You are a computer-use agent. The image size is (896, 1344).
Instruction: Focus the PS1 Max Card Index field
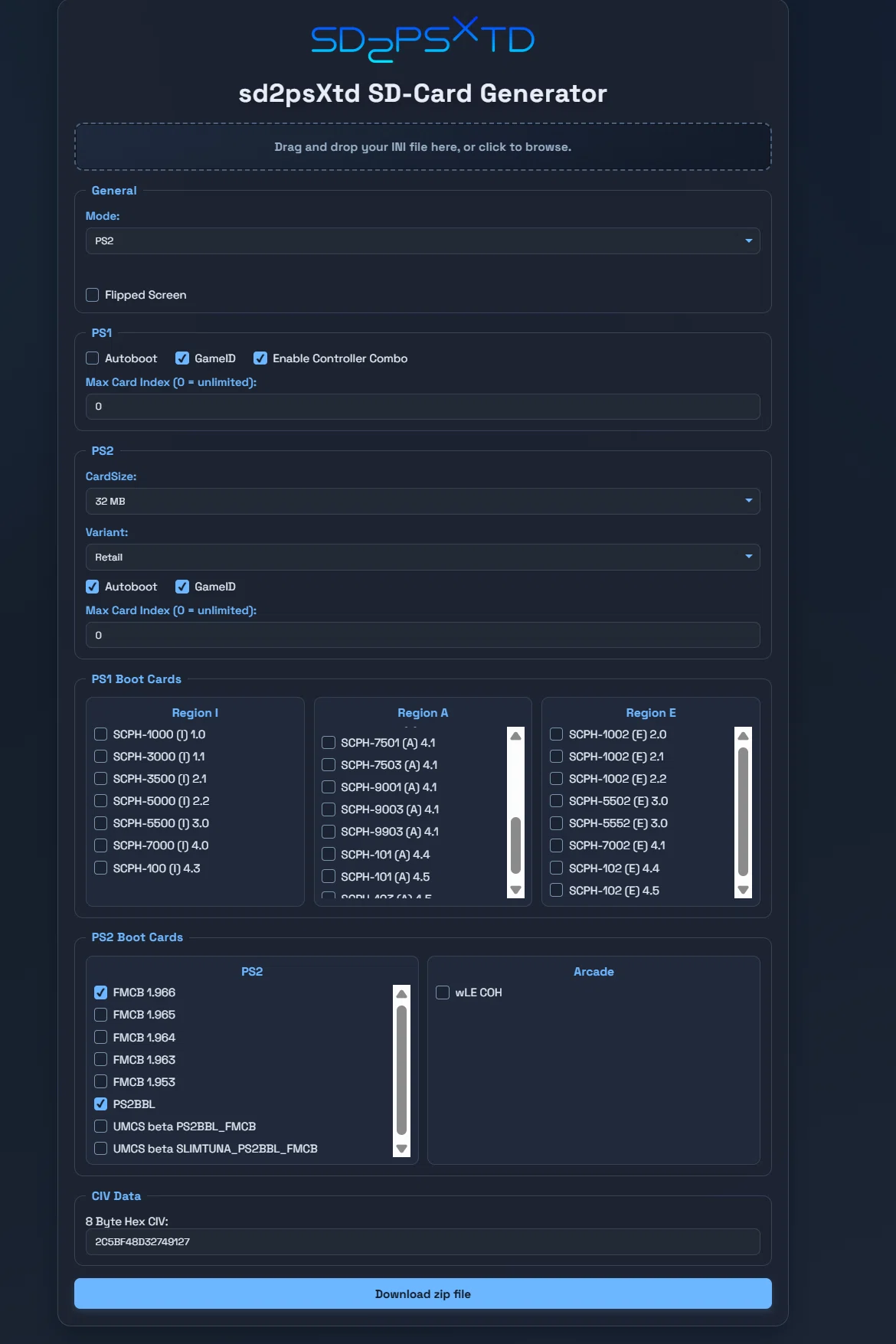423,407
